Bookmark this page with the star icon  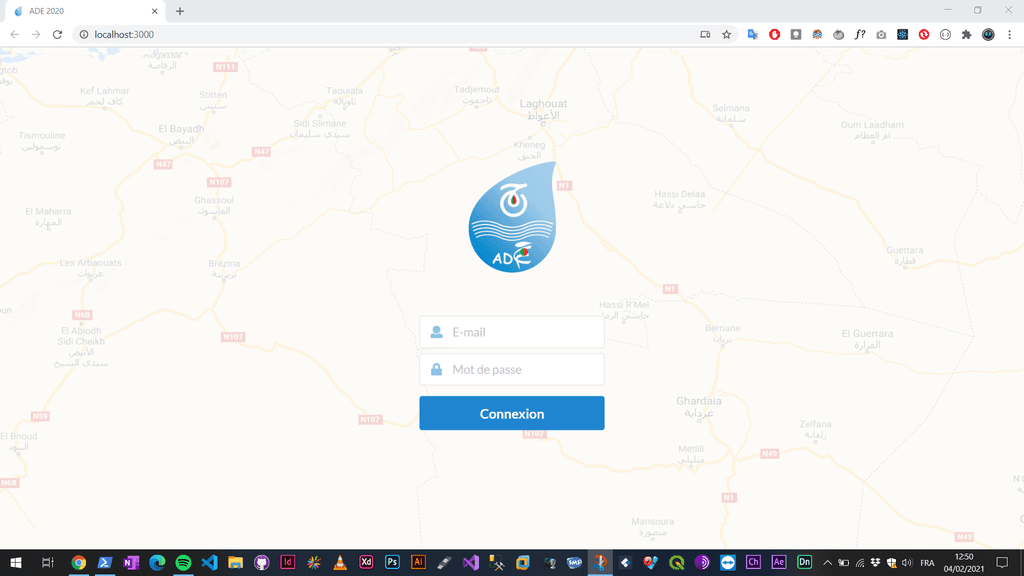pyautogui.click(x=726, y=35)
